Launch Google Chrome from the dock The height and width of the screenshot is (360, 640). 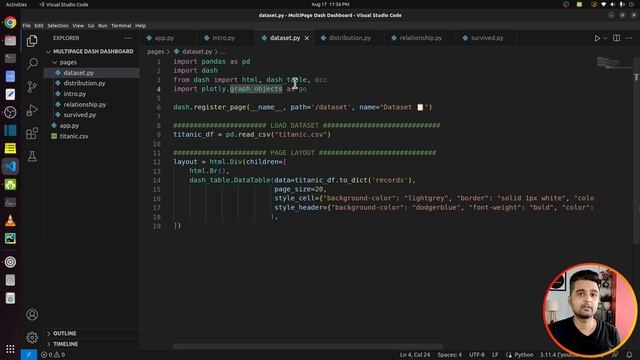(x=10, y=22)
